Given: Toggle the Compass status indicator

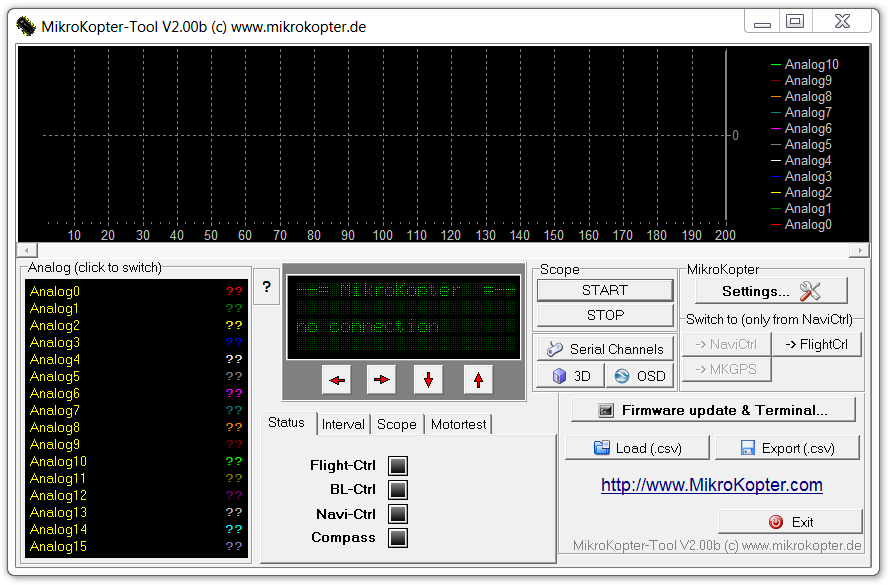Looking at the screenshot, I should 398,538.
